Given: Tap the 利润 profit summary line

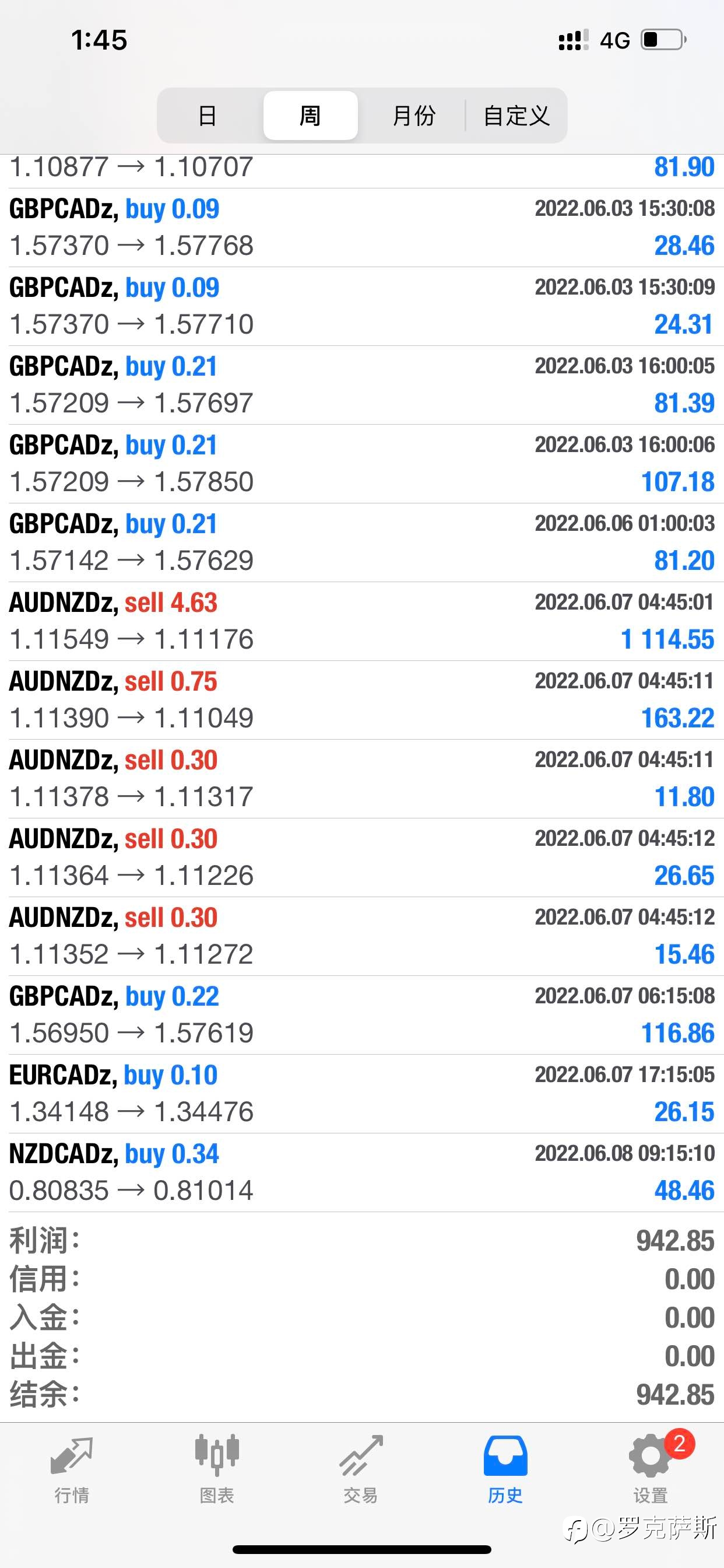Looking at the screenshot, I should (362, 1241).
